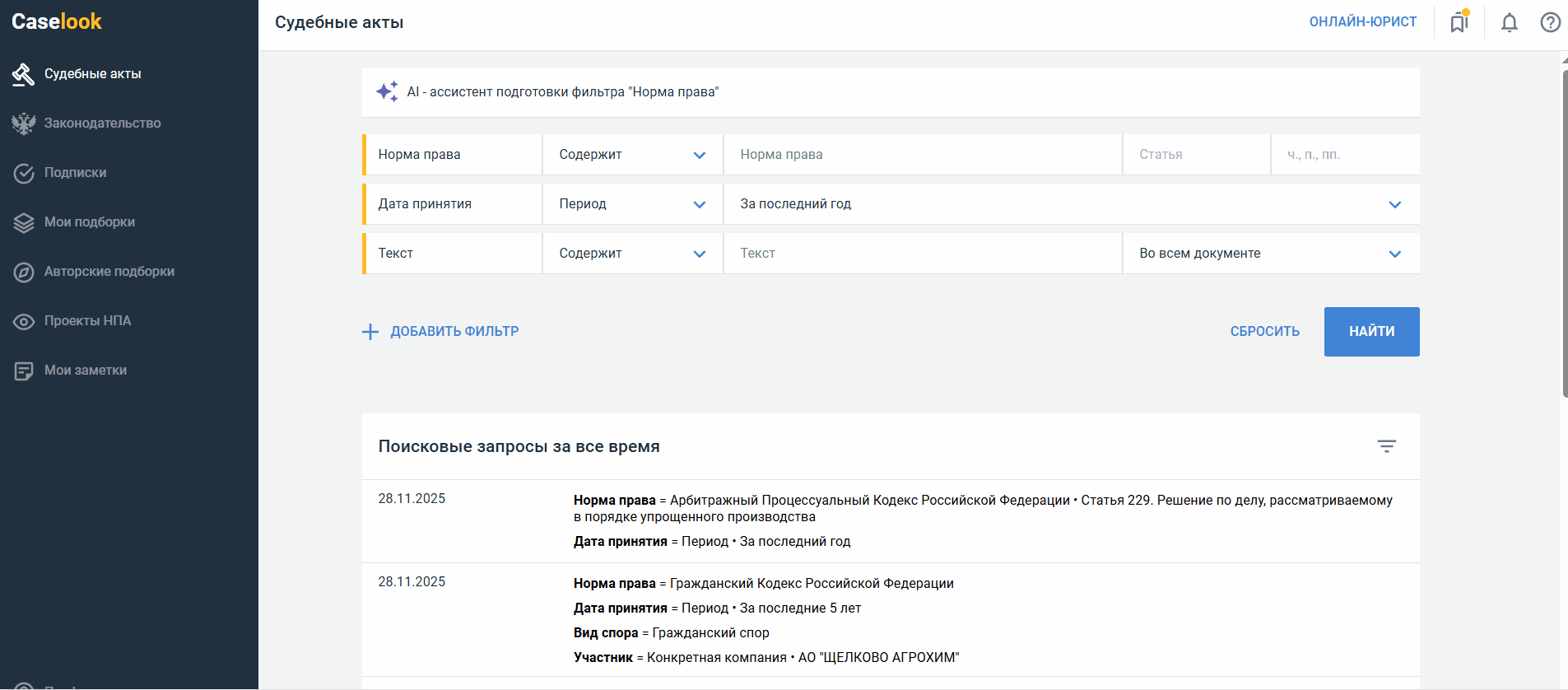Click the AI assistant sparkle icon
The height and width of the screenshot is (690, 1568).
[x=387, y=91]
